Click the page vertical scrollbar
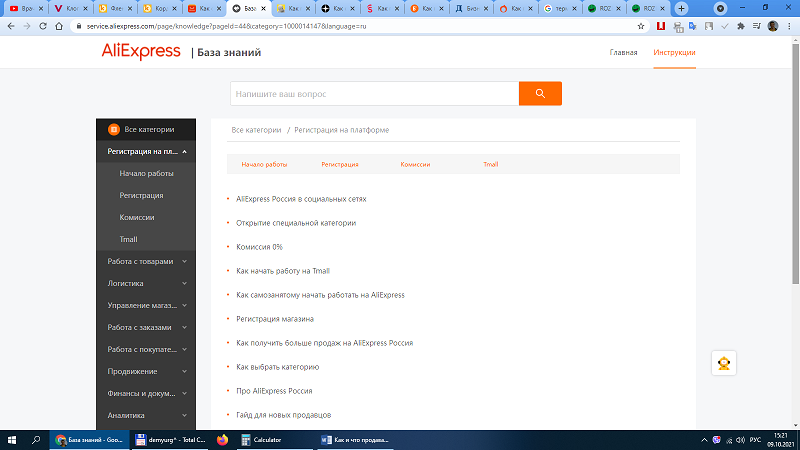Screen dimensions: 800x450 [x=795, y=164]
